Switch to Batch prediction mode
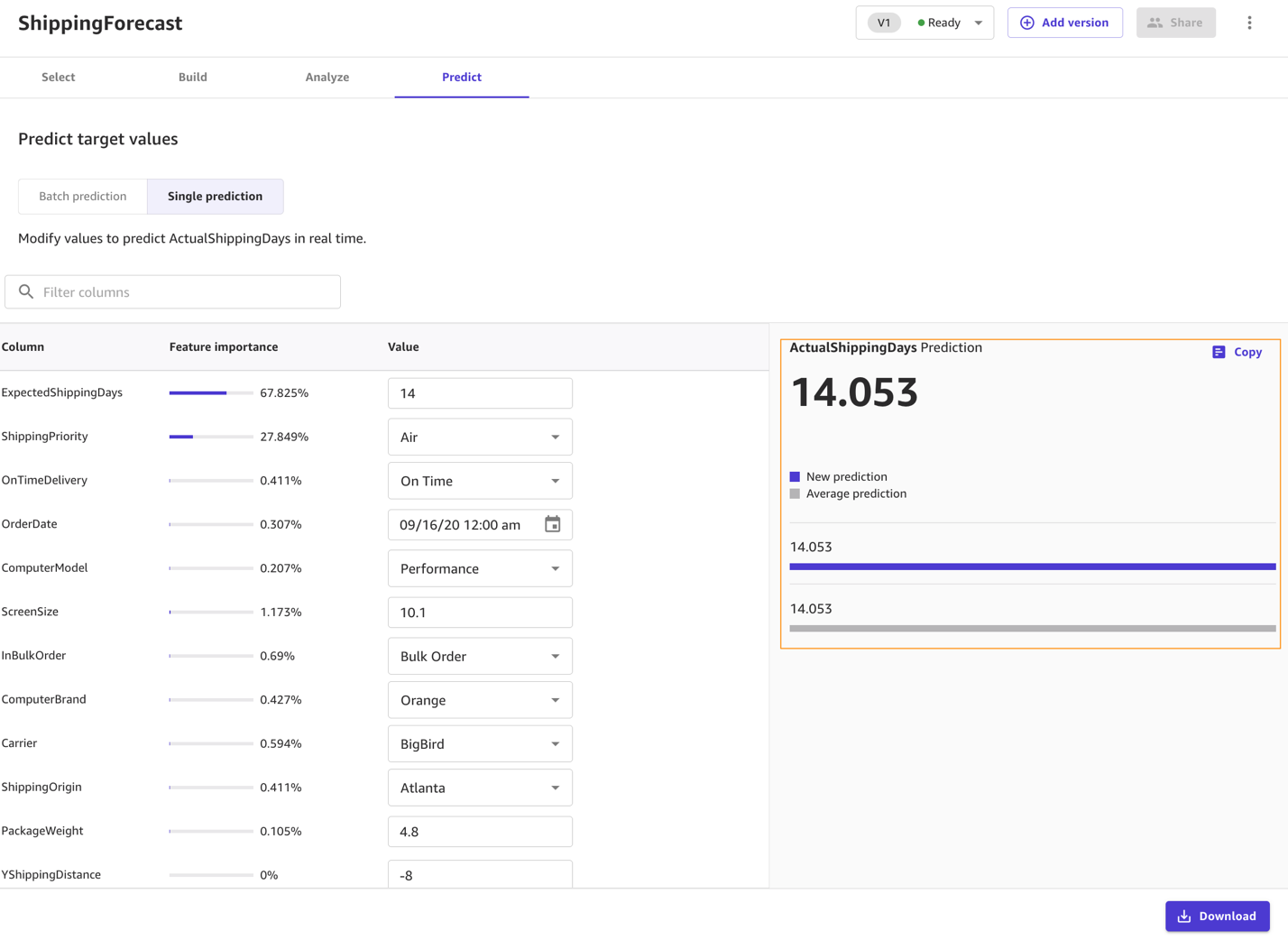This screenshot has height=940, width=1288. coord(83,196)
